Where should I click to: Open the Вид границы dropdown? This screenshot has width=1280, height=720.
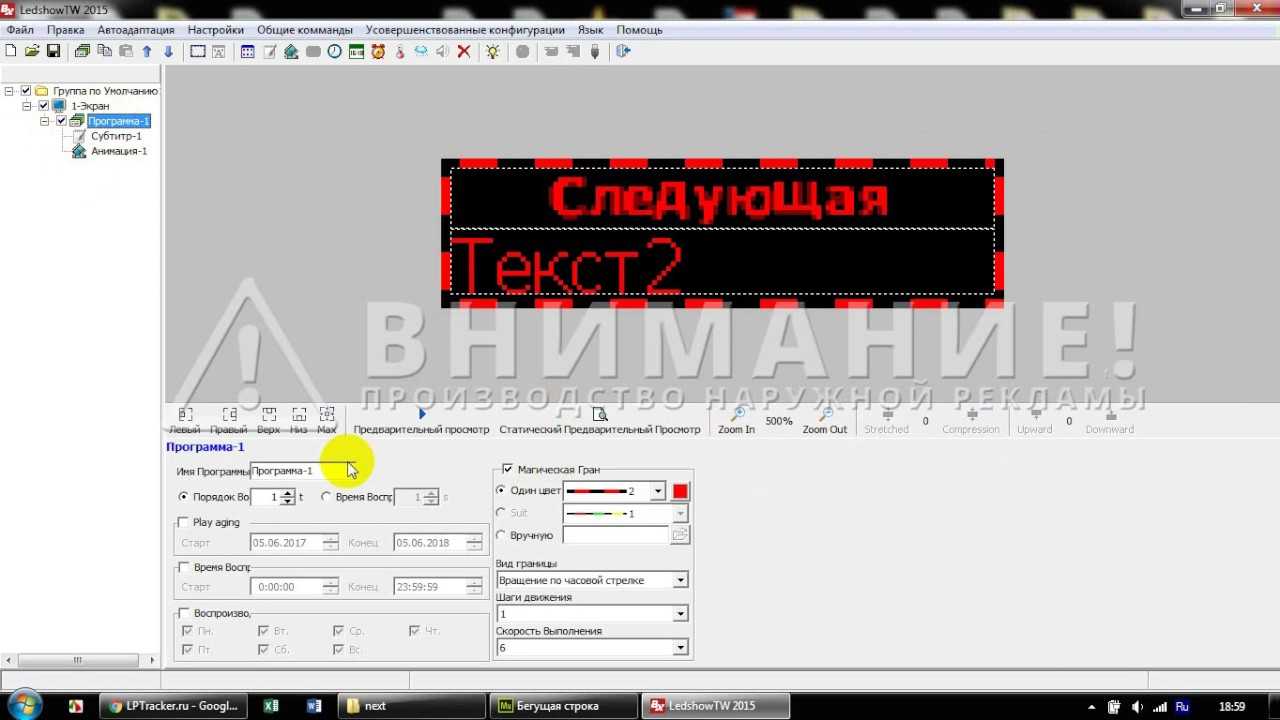click(681, 580)
